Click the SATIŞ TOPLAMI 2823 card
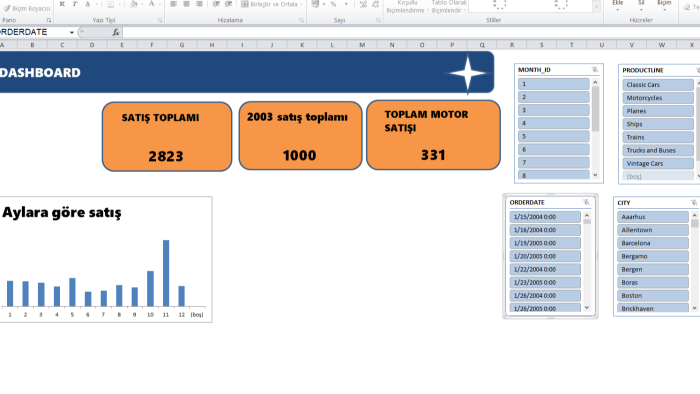Viewport: 700px width, 394px height. pyautogui.click(x=167, y=137)
